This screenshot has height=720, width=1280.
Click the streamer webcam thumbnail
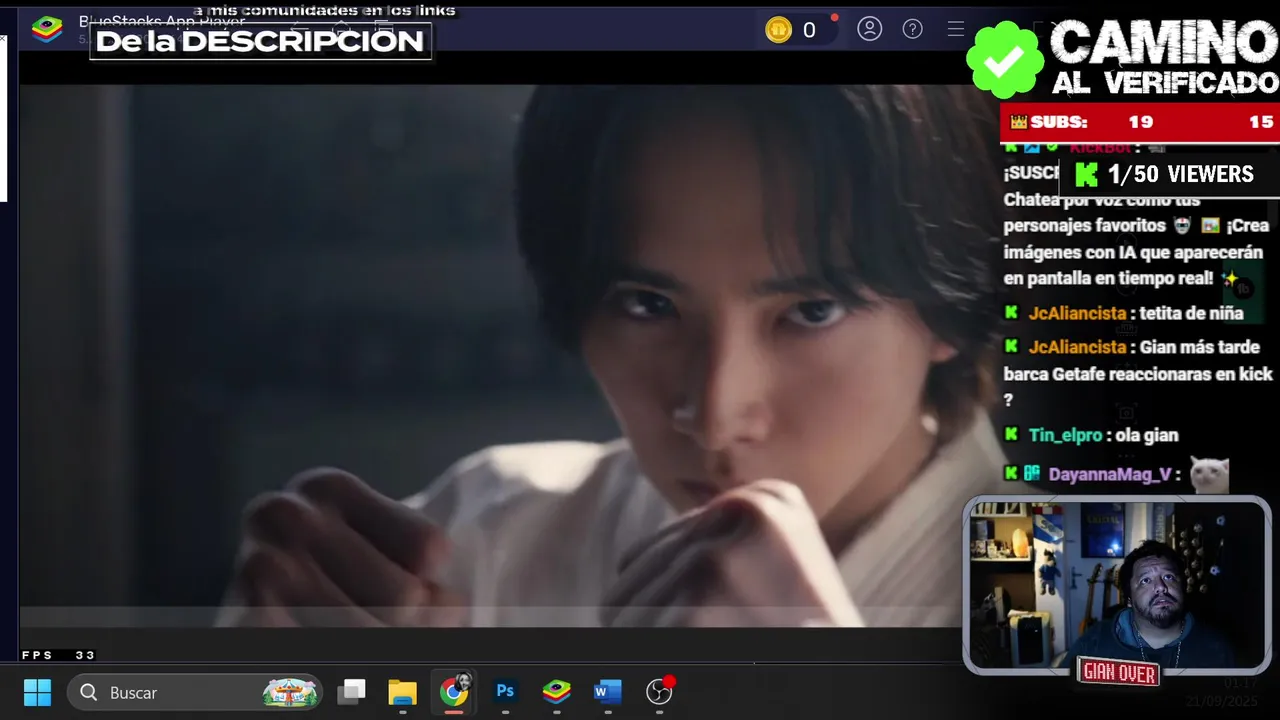click(1117, 585)
